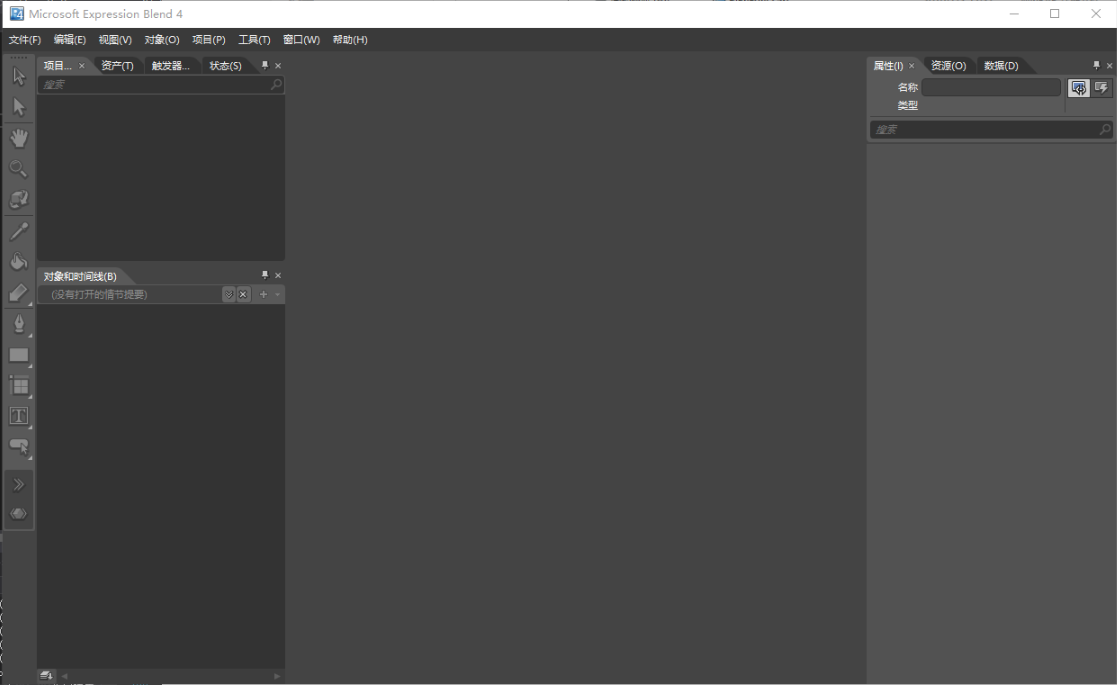Switch to event handlers view in properties panel
The width and height of the screenshot is (1117, 685).
[1098, 87]
